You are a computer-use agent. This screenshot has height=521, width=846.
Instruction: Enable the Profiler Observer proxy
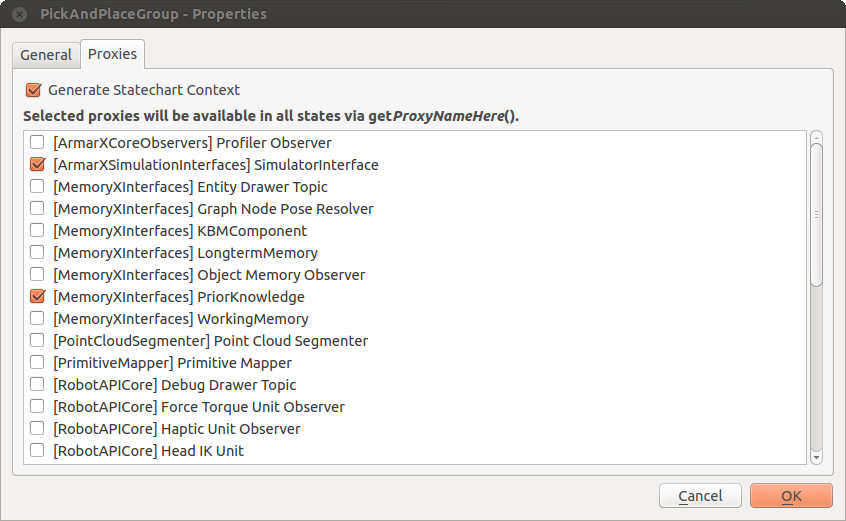click(x=37, y=142)
